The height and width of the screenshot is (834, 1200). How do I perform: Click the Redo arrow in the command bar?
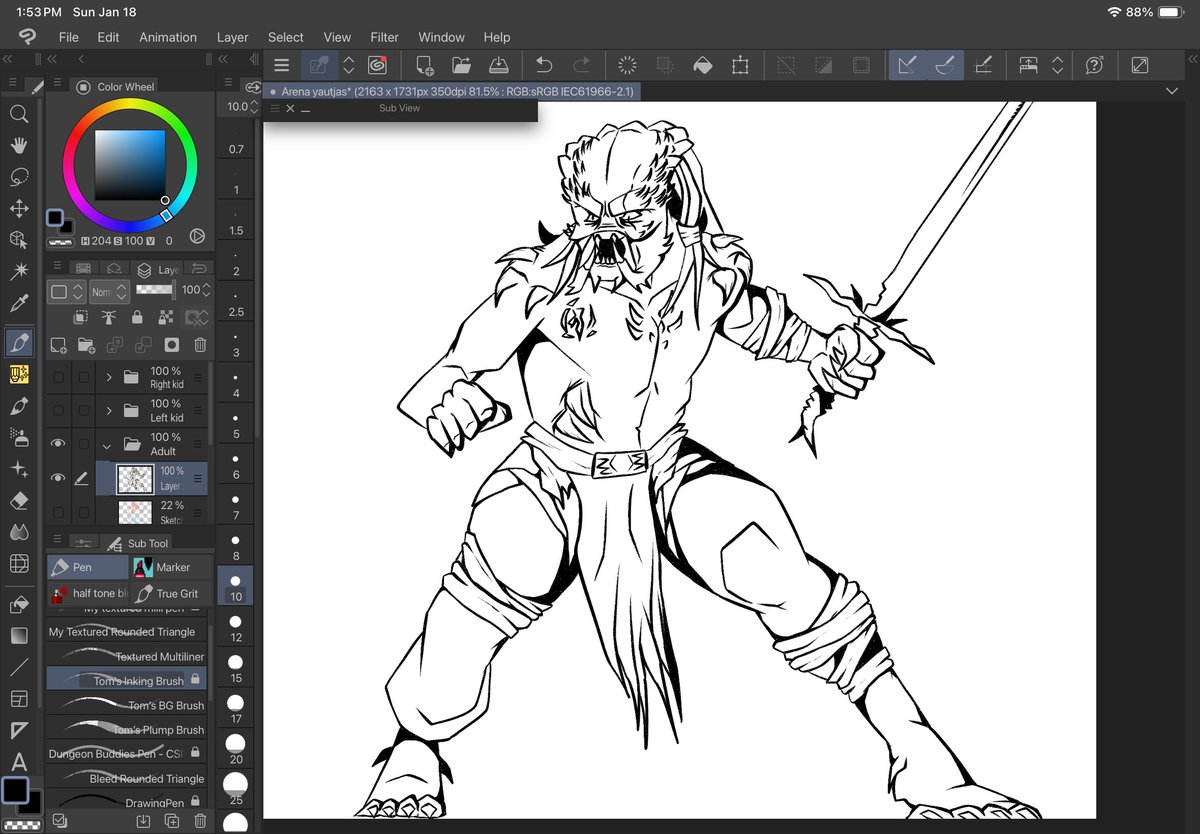point(581,65)
